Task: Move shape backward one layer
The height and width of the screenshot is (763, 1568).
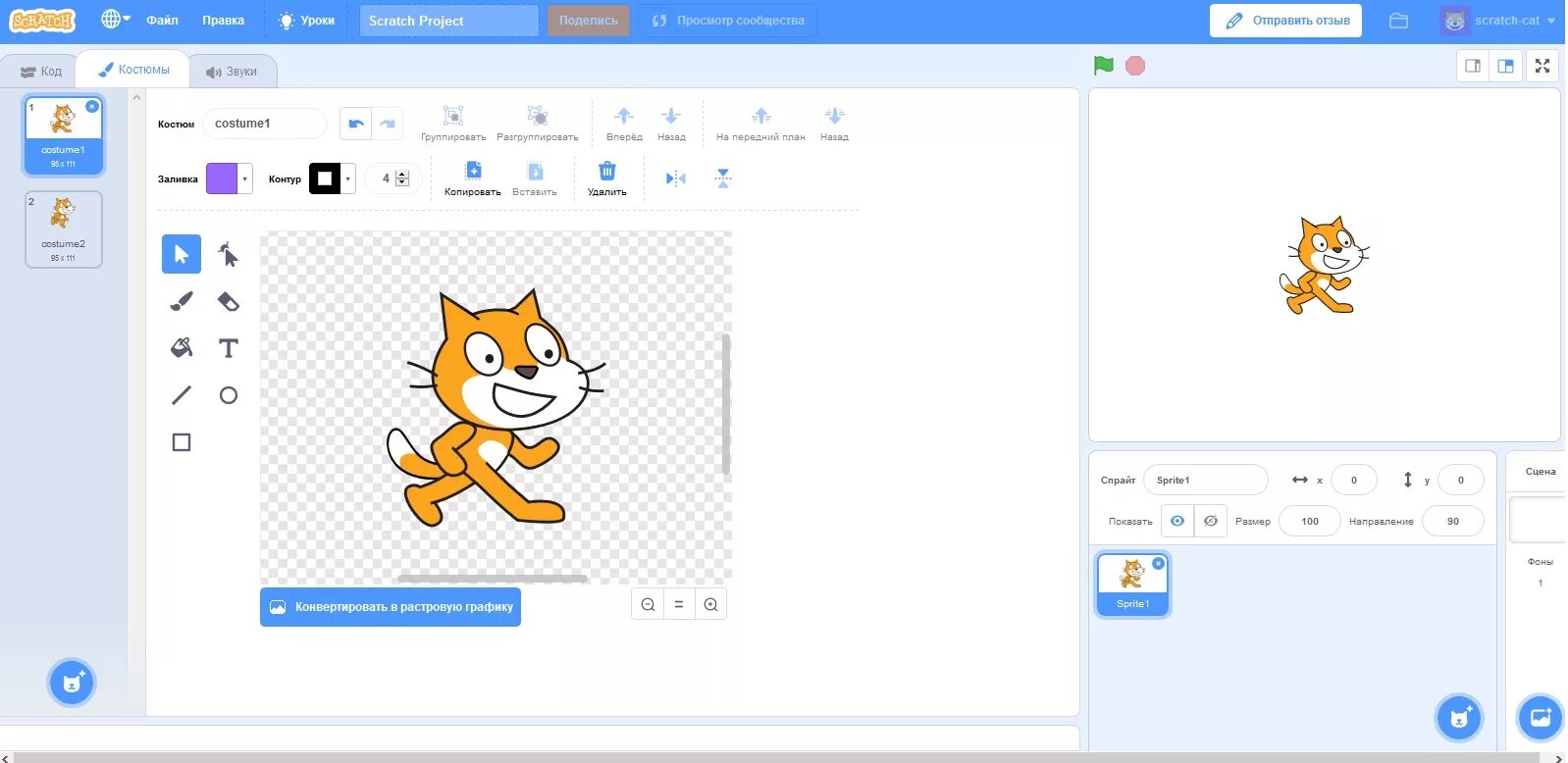Action: (x=671, y=116)
